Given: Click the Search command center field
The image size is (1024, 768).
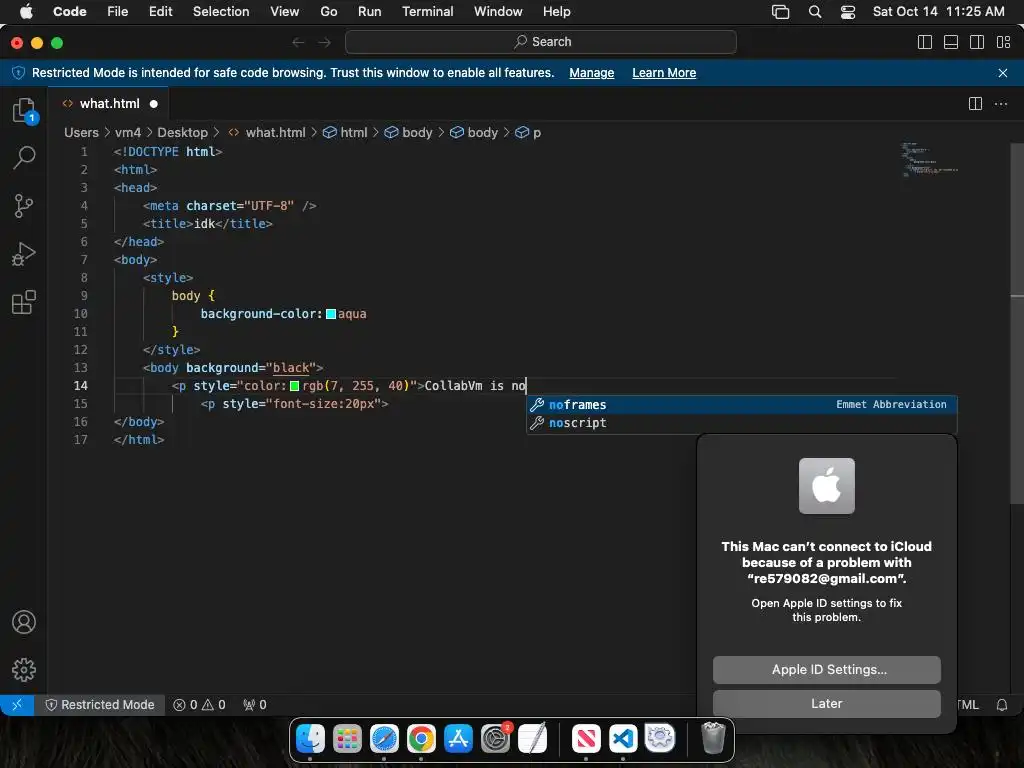Looking at the screenshot, I should click(541, 42).
